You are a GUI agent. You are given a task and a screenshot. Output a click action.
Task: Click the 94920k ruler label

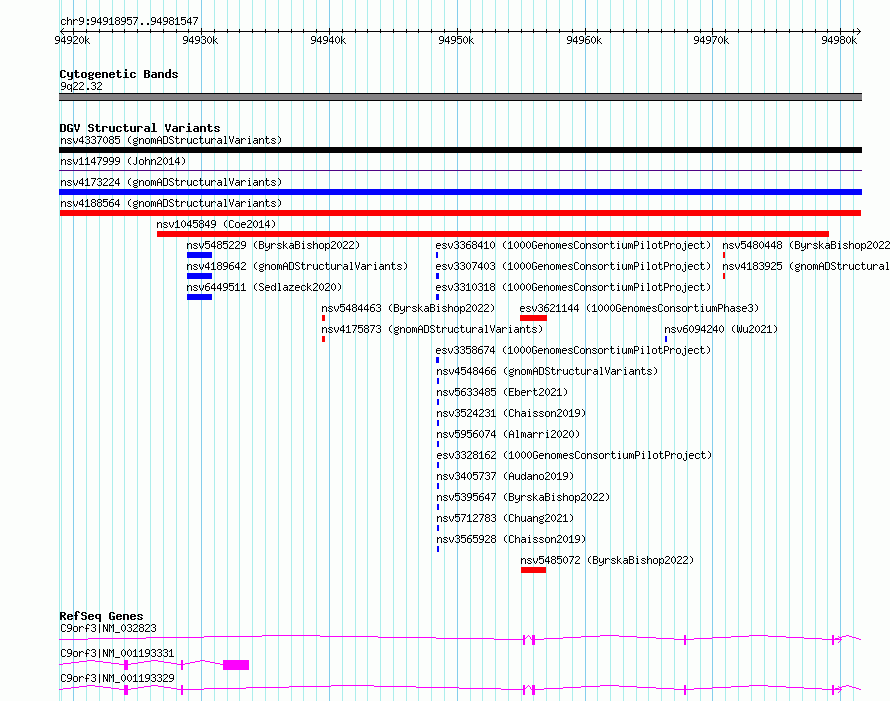[x=72, y=40]
